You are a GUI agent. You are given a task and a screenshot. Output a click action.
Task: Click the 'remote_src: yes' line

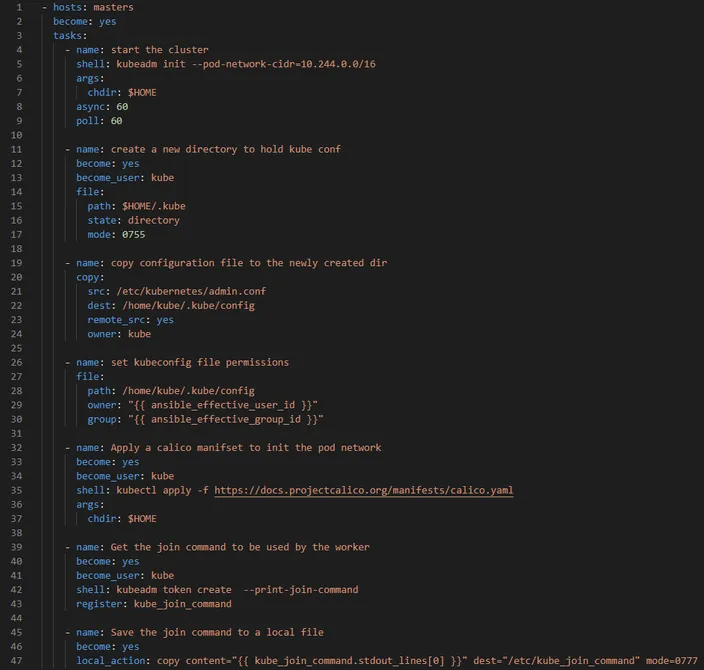(131, 320)
